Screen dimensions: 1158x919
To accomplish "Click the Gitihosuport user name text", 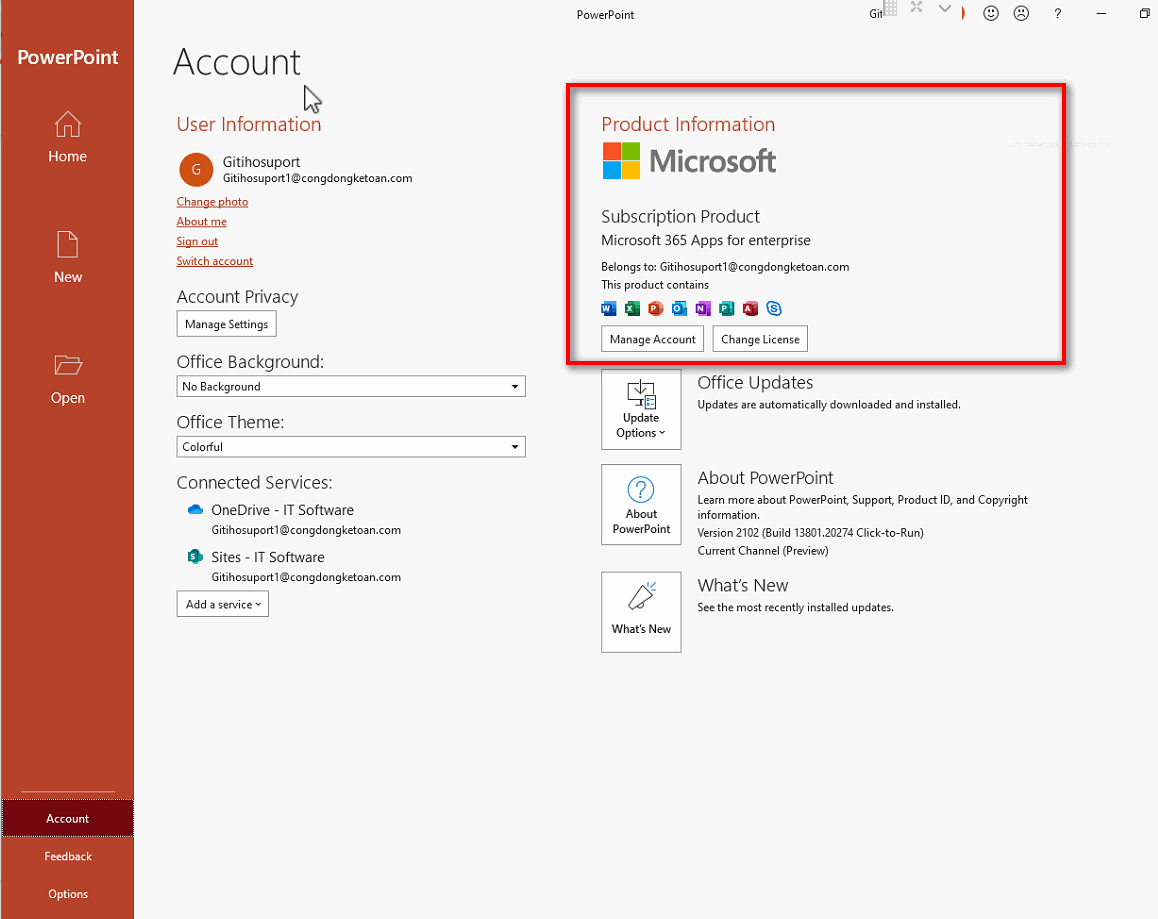I will (x=261, y=162).
